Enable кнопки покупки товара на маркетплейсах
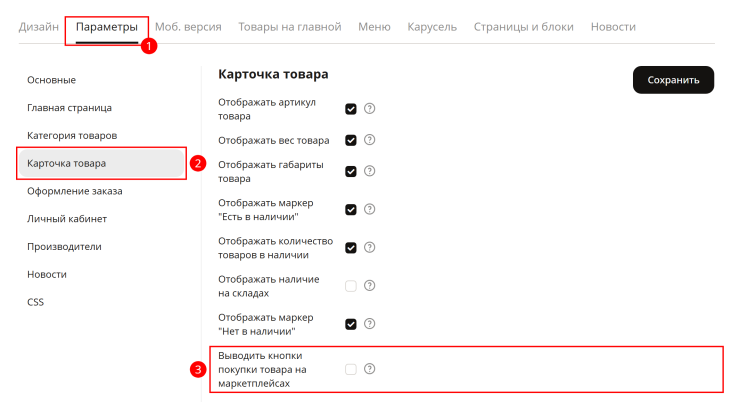 tap(351, 369)
